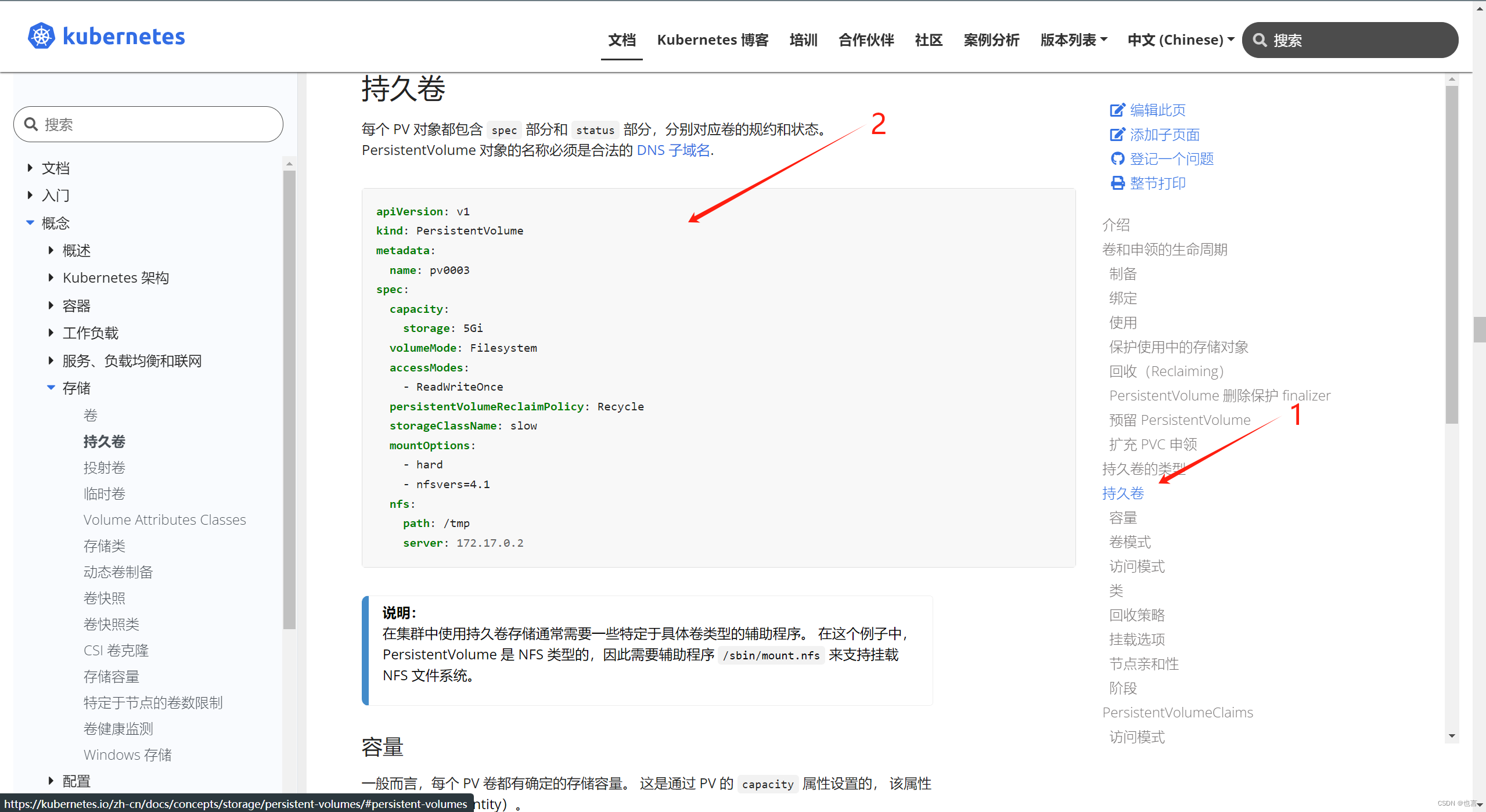Click the print section printer icon

[1117, 183]
